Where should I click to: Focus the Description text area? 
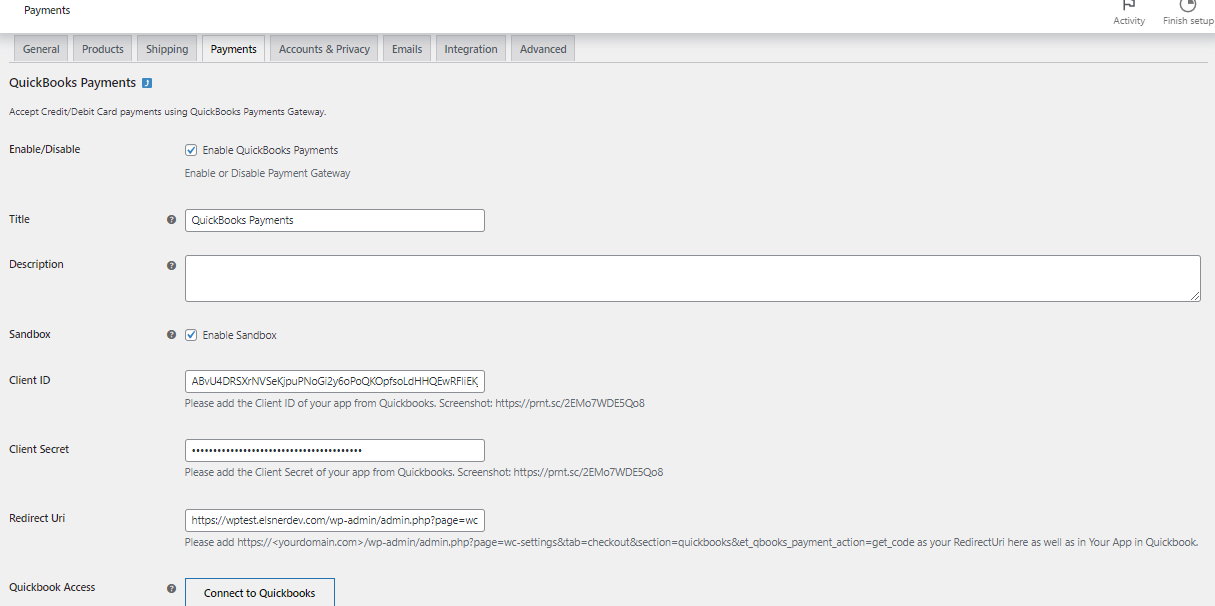(x=692, y=278)
